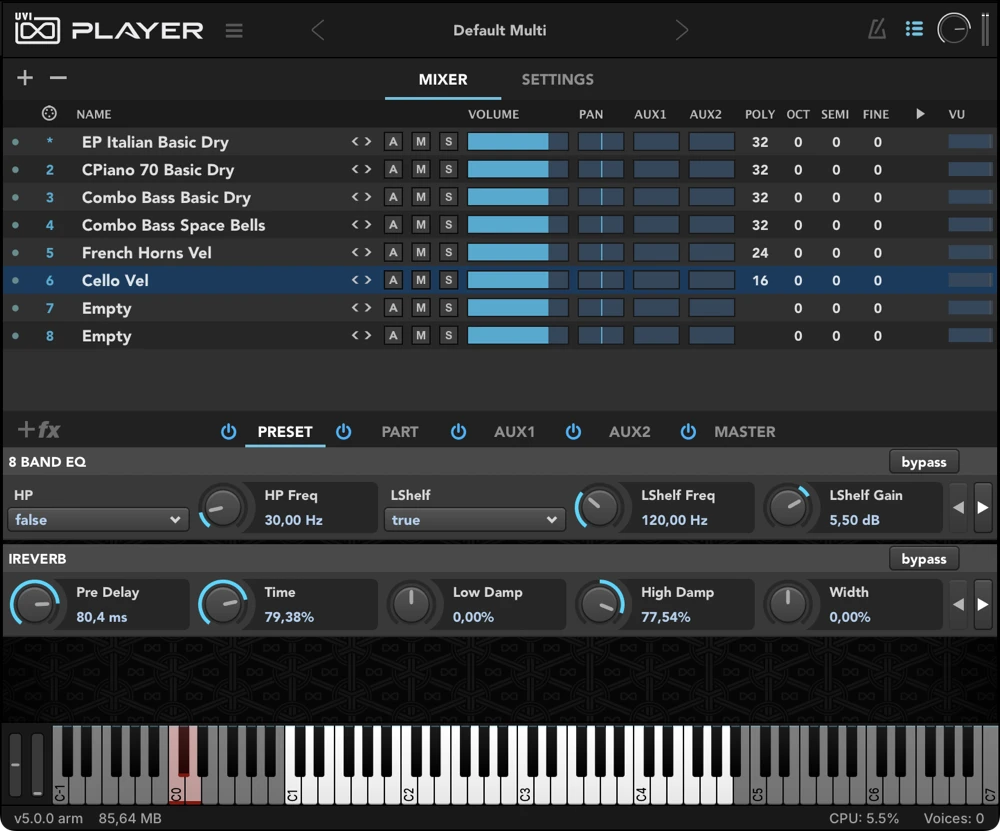Toggle the AUX1 effects power button

458,432
